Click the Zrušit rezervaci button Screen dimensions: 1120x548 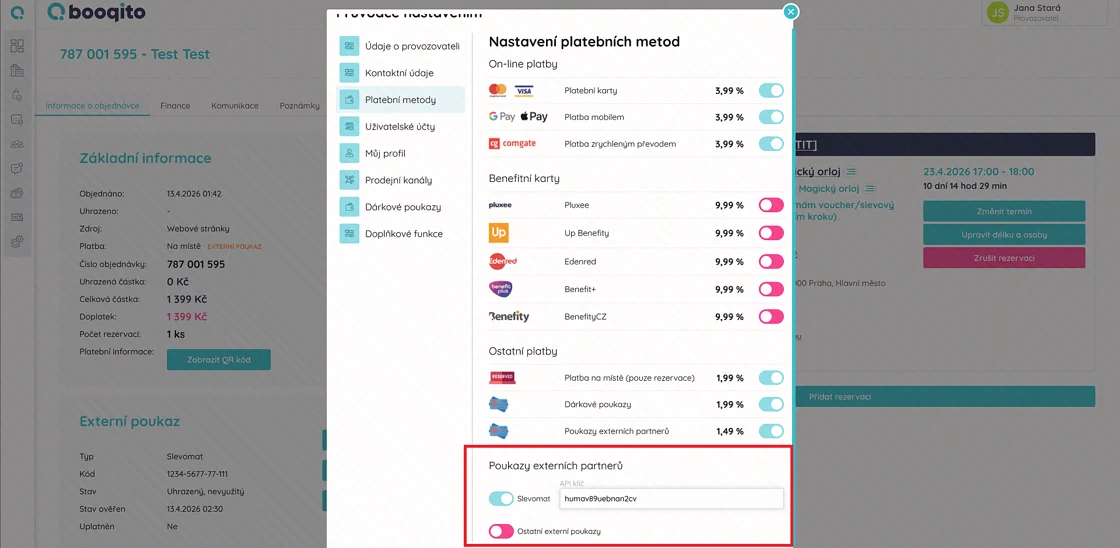[1003, 258]
